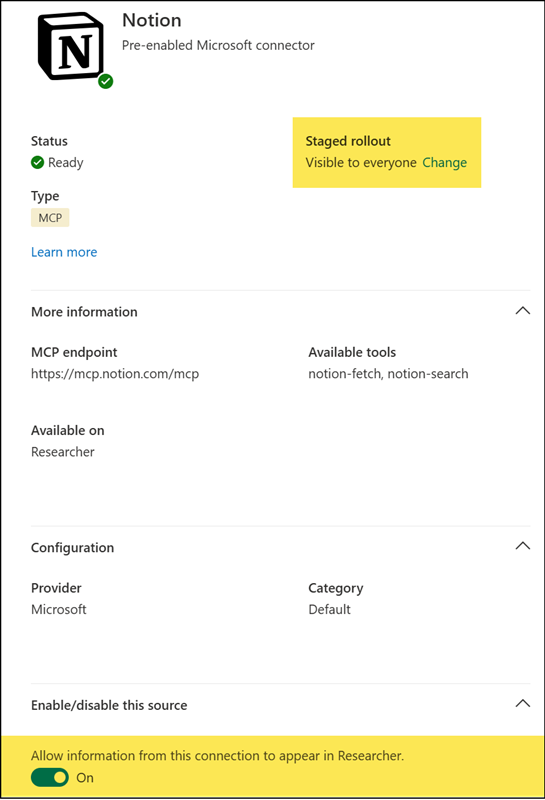Click the Visible to everyone text
The image size is (545, 800).
[x=361, y=162]
